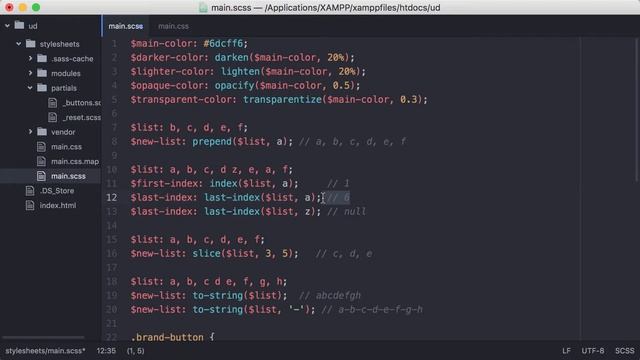Click the main.scss file icon in tree
Viewport: 640px width, 360px height.
click(x=41, y=176)
